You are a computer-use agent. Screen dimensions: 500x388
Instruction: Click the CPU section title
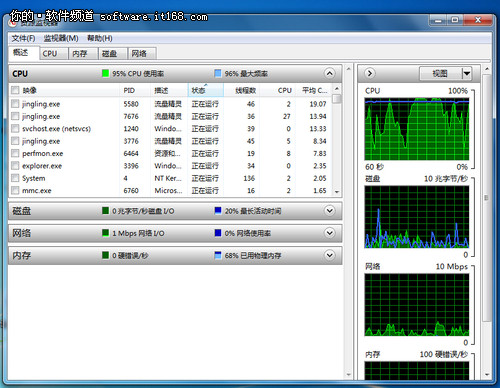point(20,74)
